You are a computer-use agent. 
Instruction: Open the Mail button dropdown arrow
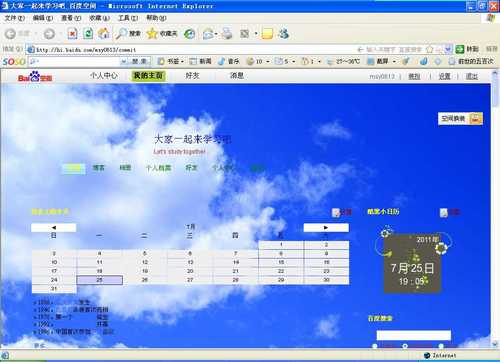(x=216, y=34)
